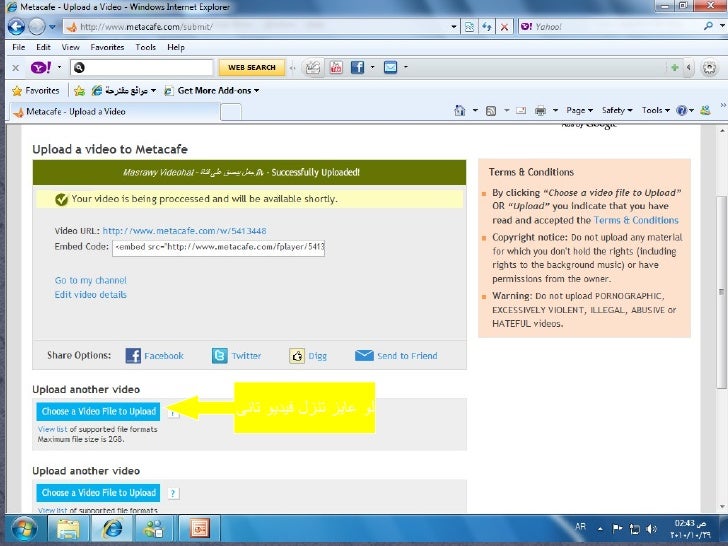
Task: Open Yahoo toolbar settings gear
Action: click(709, 68)
